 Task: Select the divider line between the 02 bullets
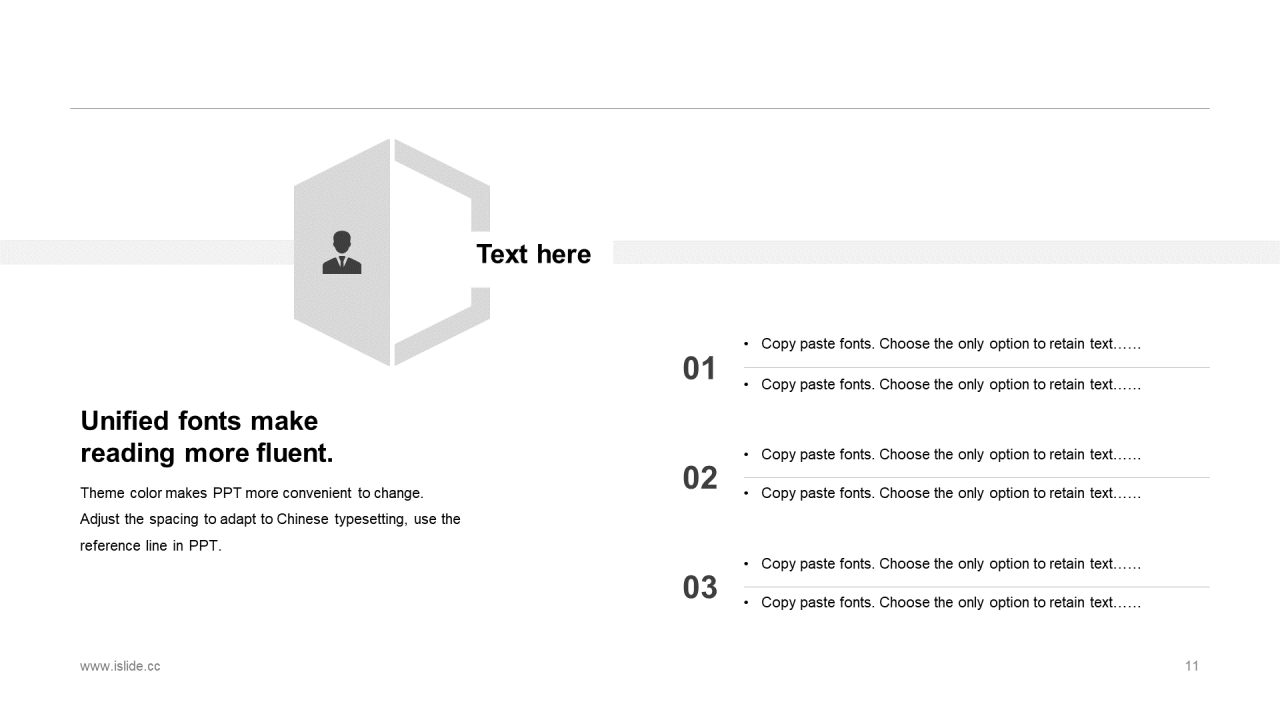976,477
